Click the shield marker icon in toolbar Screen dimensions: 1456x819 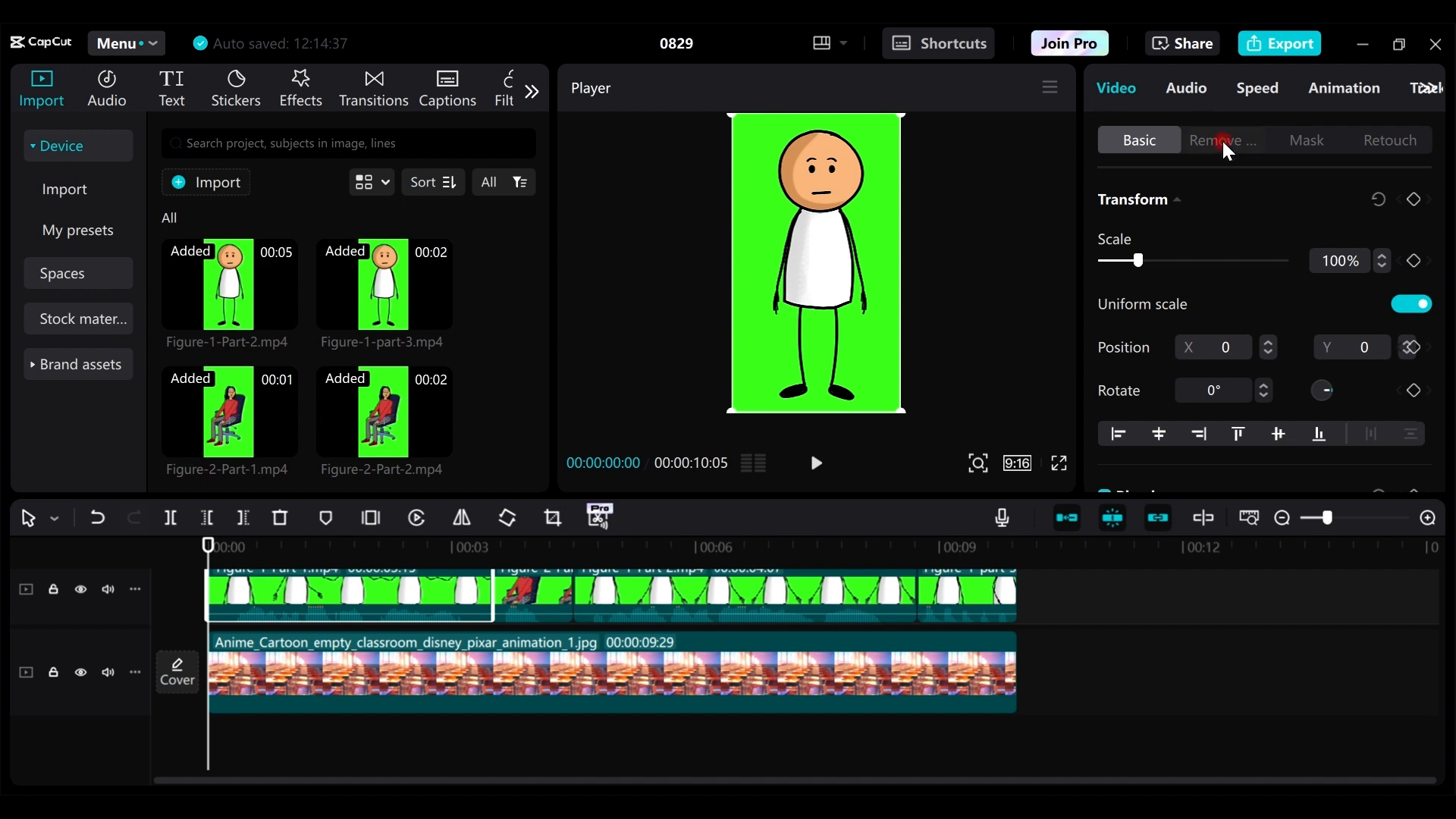point(326,518)
